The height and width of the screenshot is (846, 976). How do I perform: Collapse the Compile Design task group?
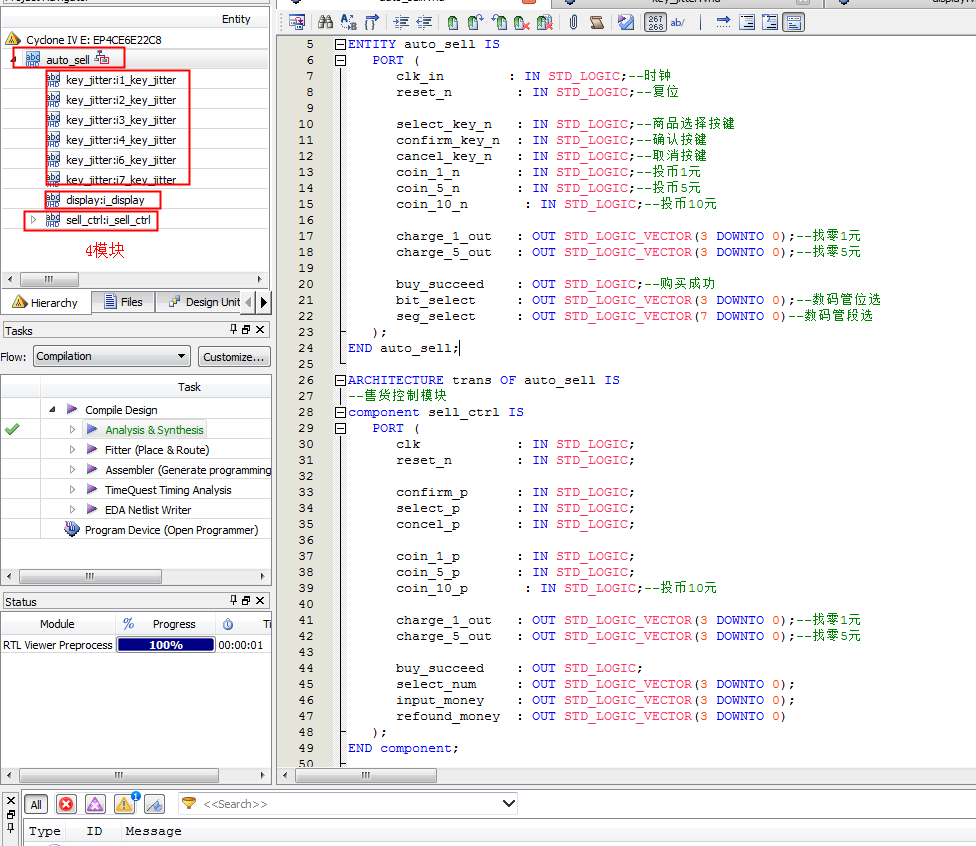coord(52,410)
